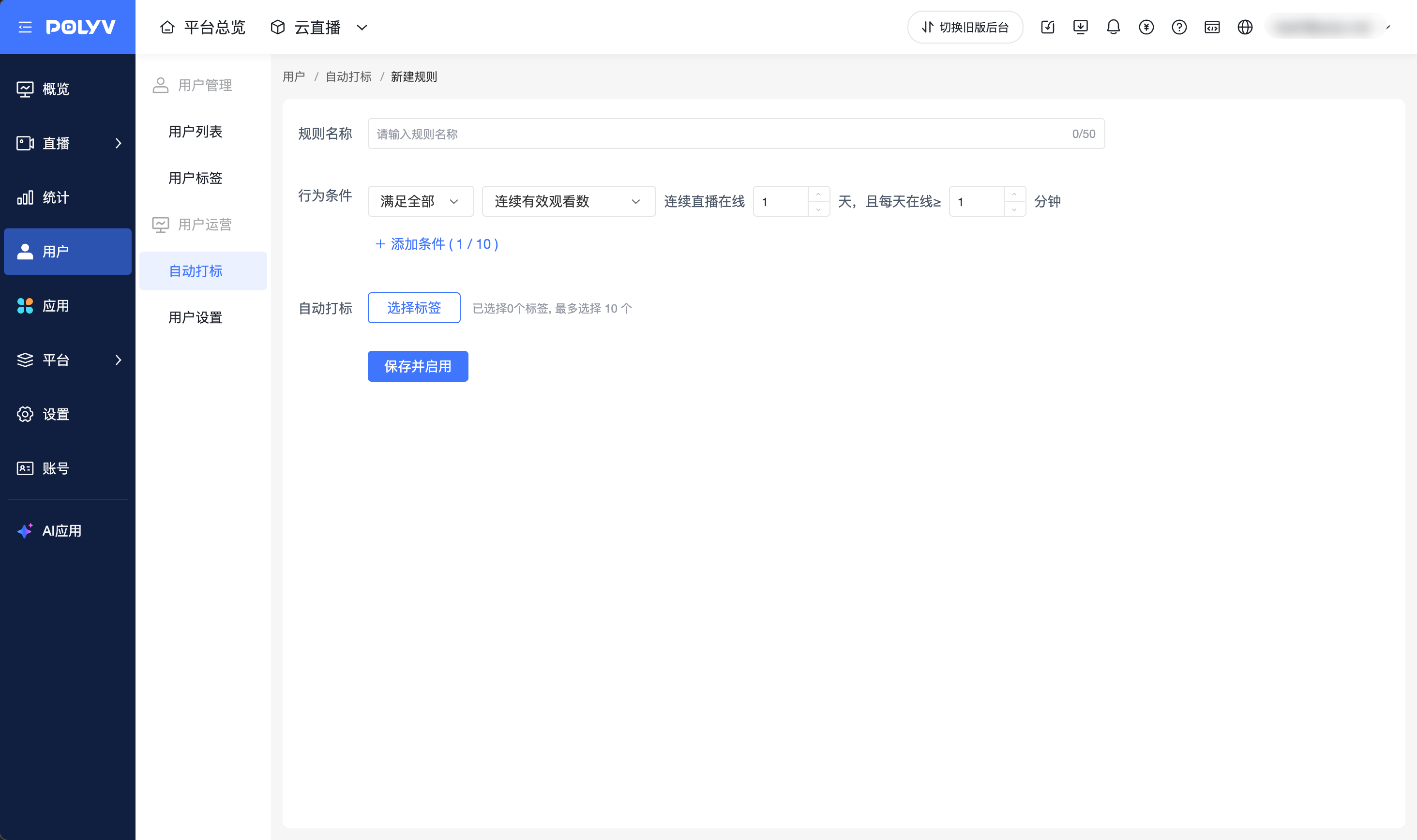Increase the 连续直播在线 days value
This screenshot has height=840, width=1417.
[818, 194]
